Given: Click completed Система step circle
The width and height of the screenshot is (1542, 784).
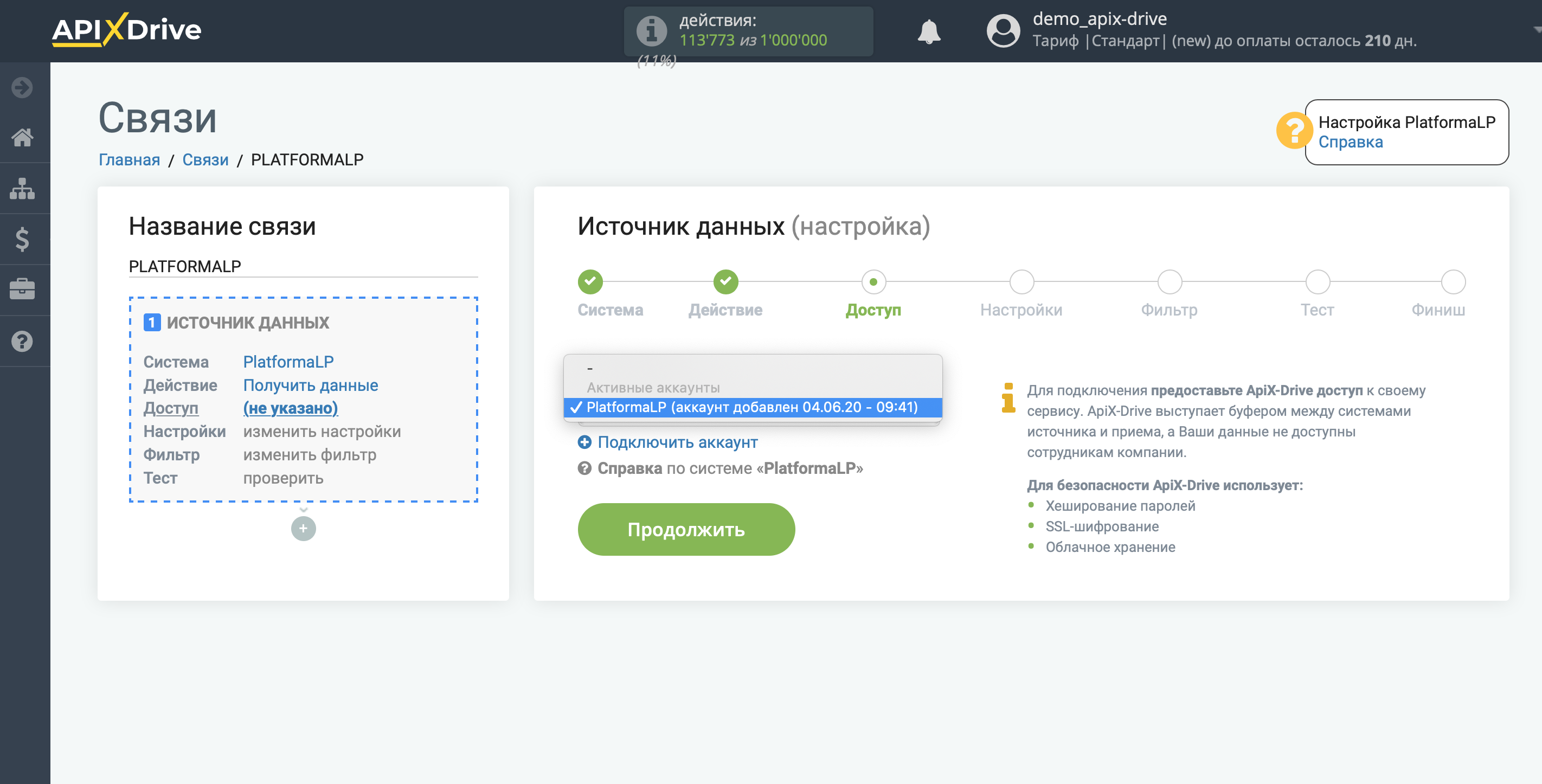Looking at the screenshot, I should 590,281.
